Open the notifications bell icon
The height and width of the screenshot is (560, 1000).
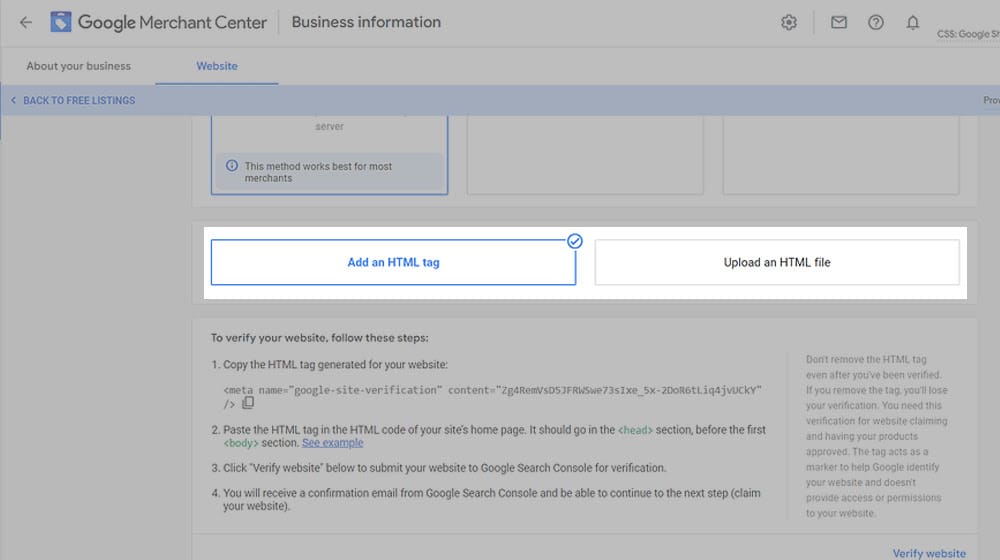tap(913, 23)
